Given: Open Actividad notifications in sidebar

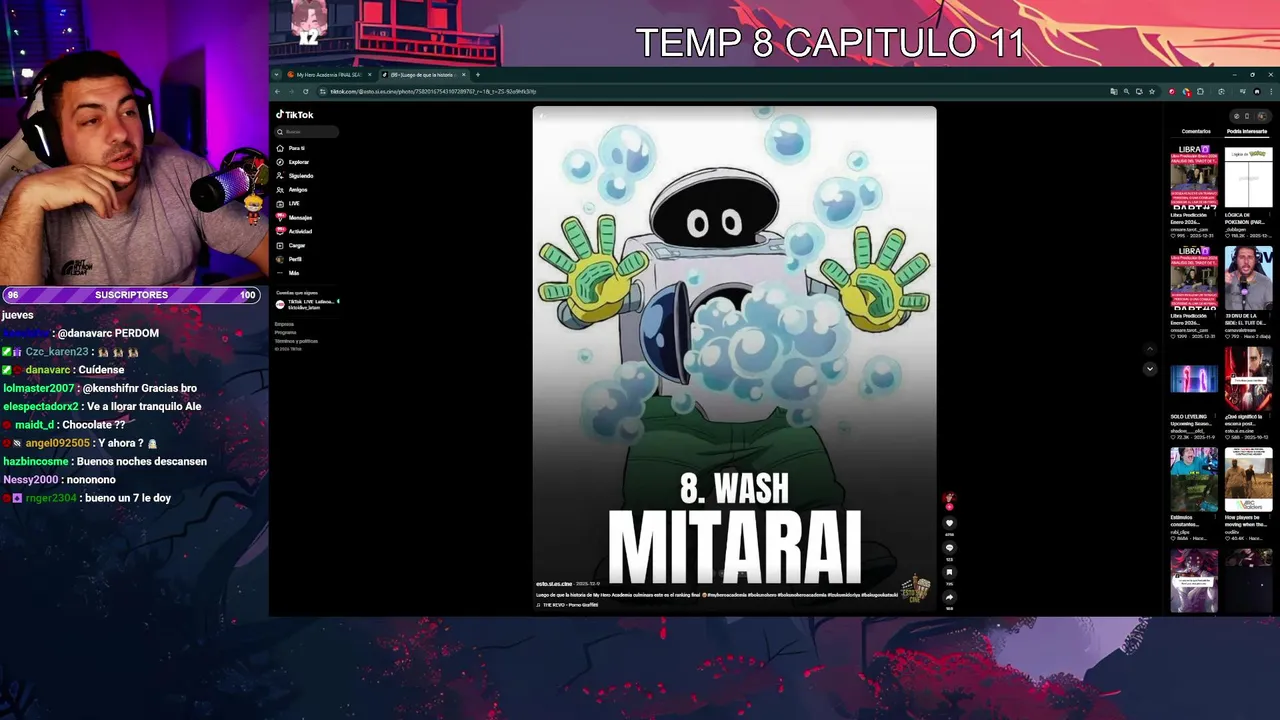Looking at the screenshot, I should [294, 231].
